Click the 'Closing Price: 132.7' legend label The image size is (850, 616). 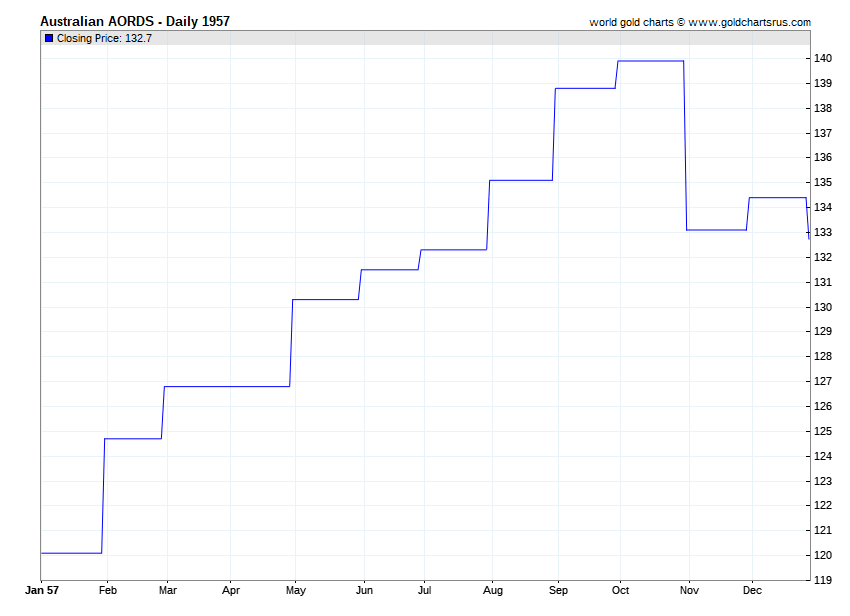104,38
